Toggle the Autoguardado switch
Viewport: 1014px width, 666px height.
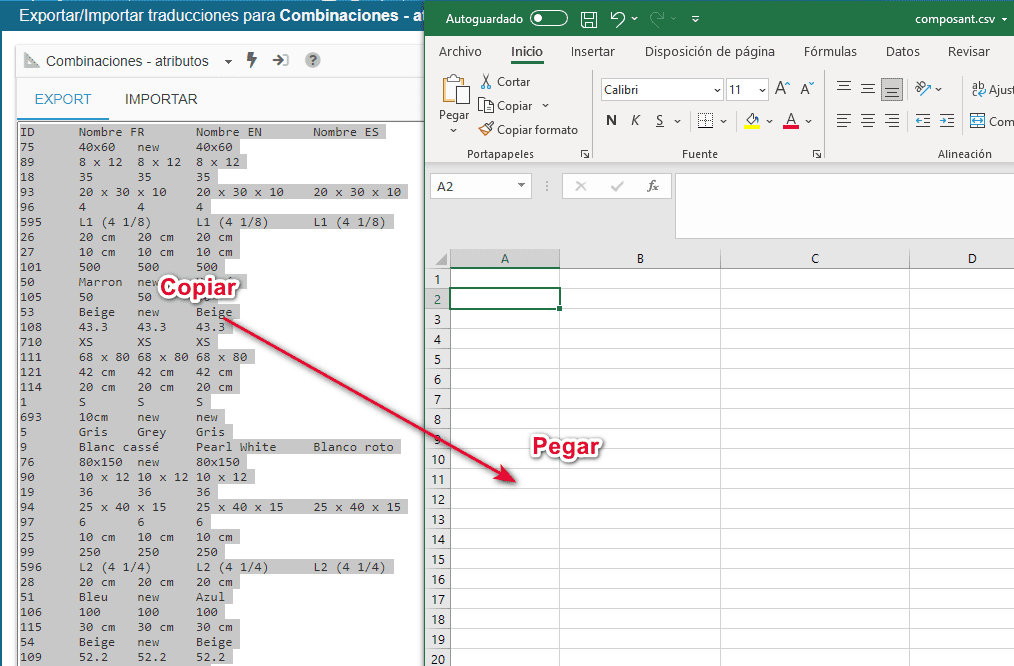(548, 19)
